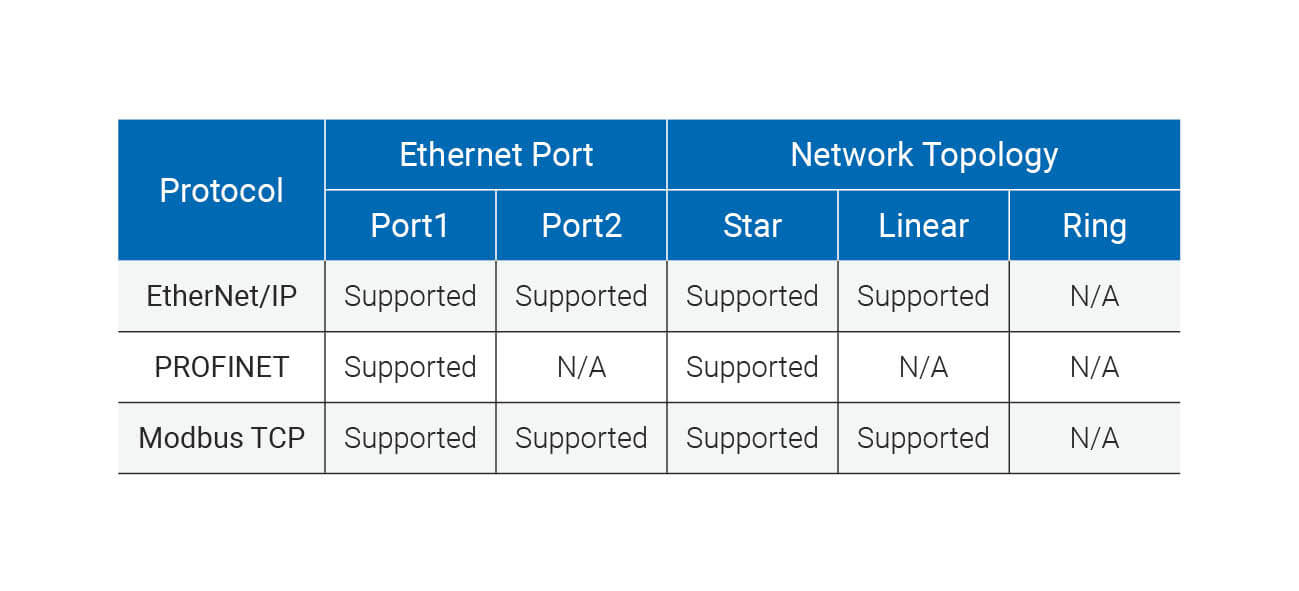Click EtherNet/IP Port1 Supported cell

tap(410, 296)
